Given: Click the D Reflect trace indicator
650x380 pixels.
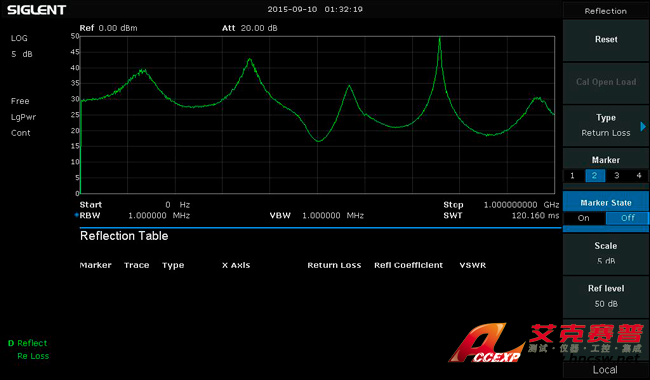Looking at the screenshot, I should tap(28, 343).
